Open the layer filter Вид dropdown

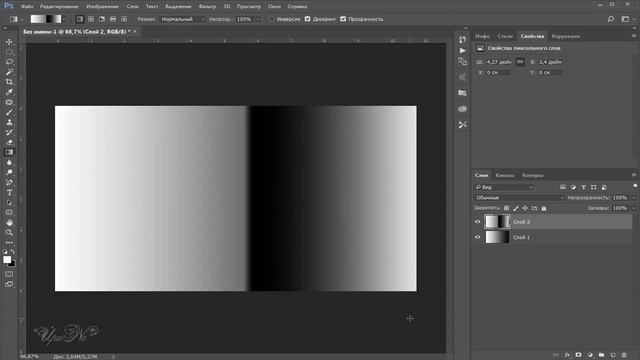[x=504, y=187]
